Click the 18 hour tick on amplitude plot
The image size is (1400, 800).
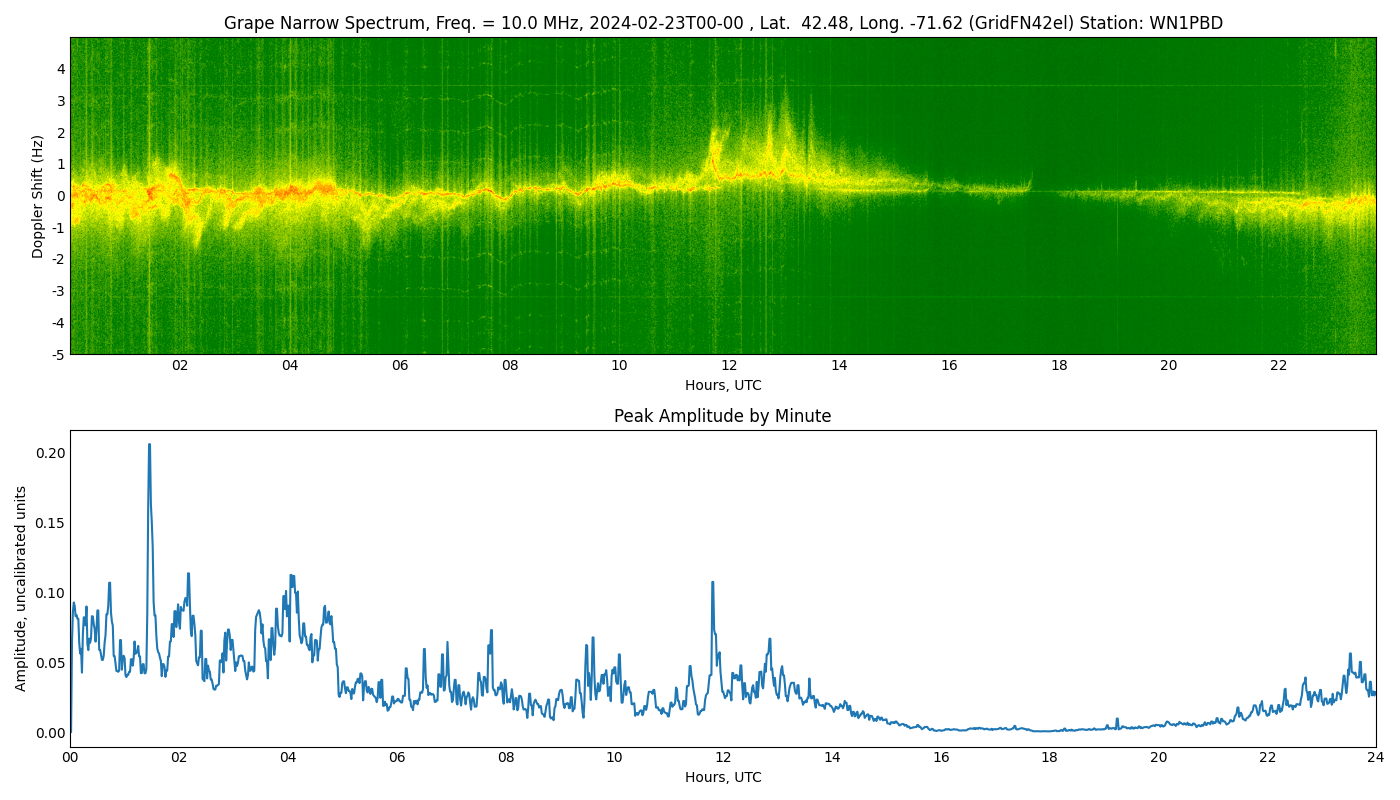coord(1049,757)
